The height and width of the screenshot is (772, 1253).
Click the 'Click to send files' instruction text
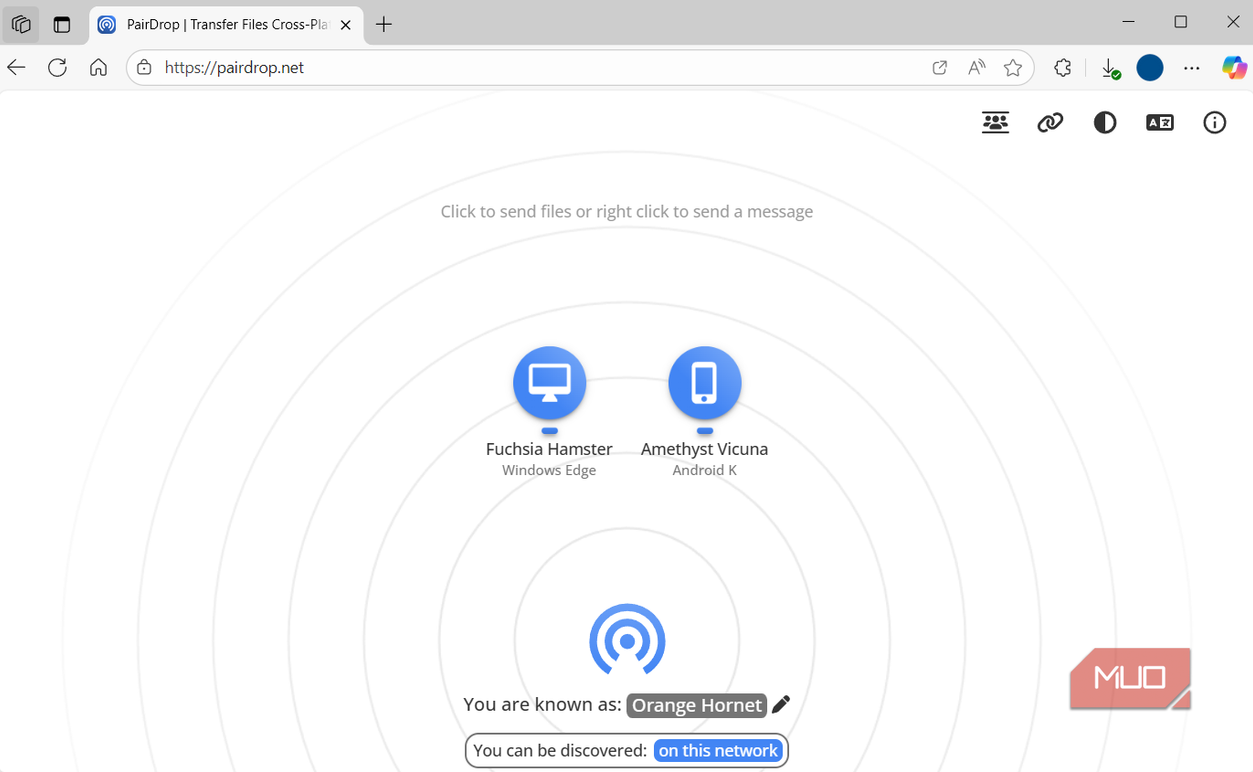click(x=627, y=212)
